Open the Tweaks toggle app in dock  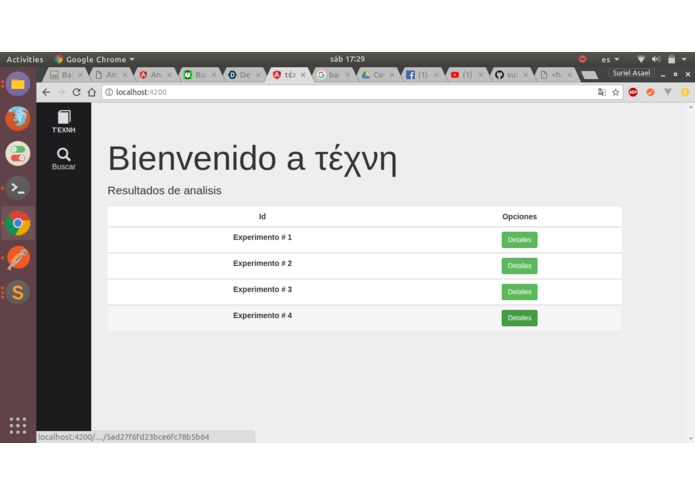click(x=18, y=153)
